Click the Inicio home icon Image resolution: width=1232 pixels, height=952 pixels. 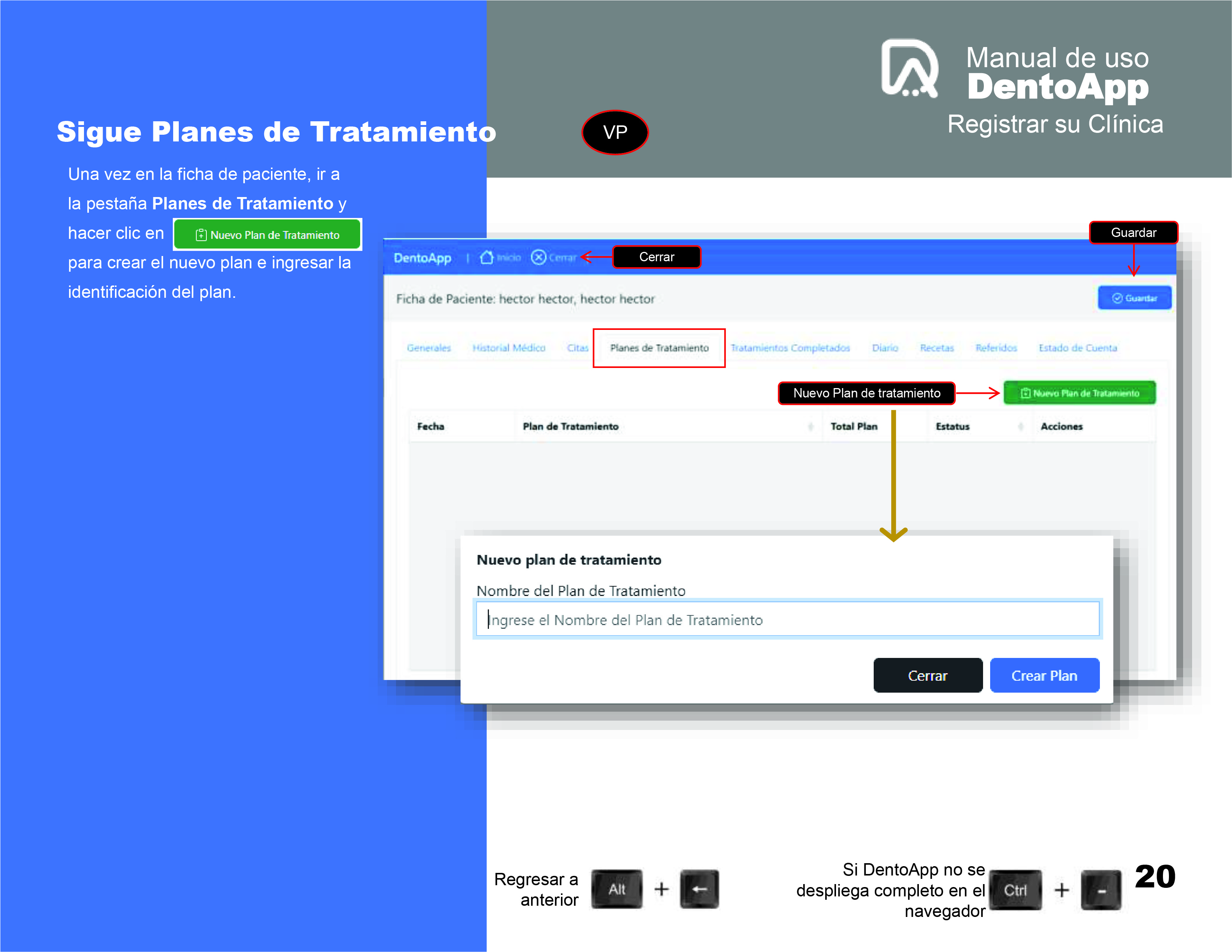[x=486, y=258]
